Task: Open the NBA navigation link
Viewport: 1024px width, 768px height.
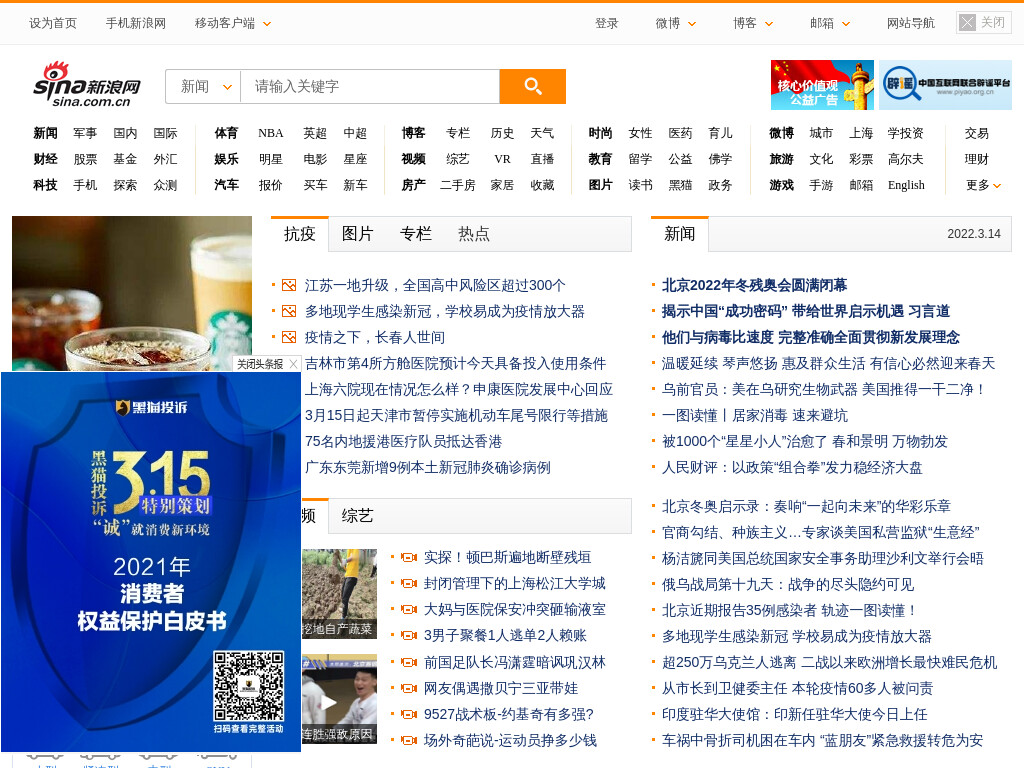Action: (270, 133)
